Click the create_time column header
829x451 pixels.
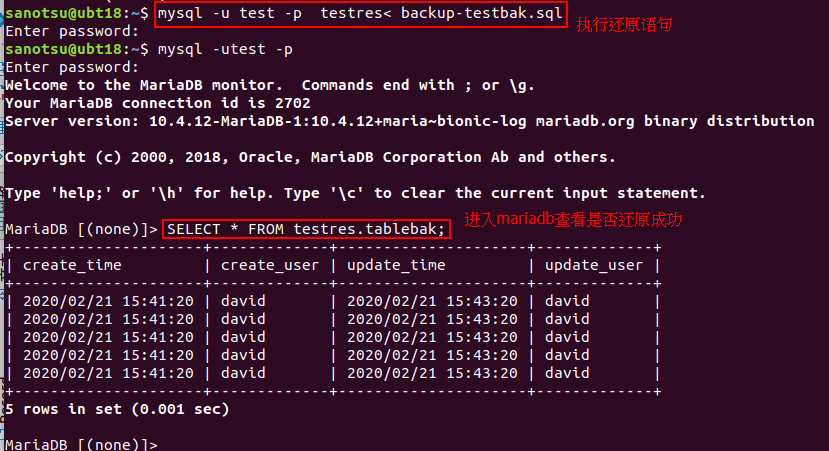click(x=71, y=265)
